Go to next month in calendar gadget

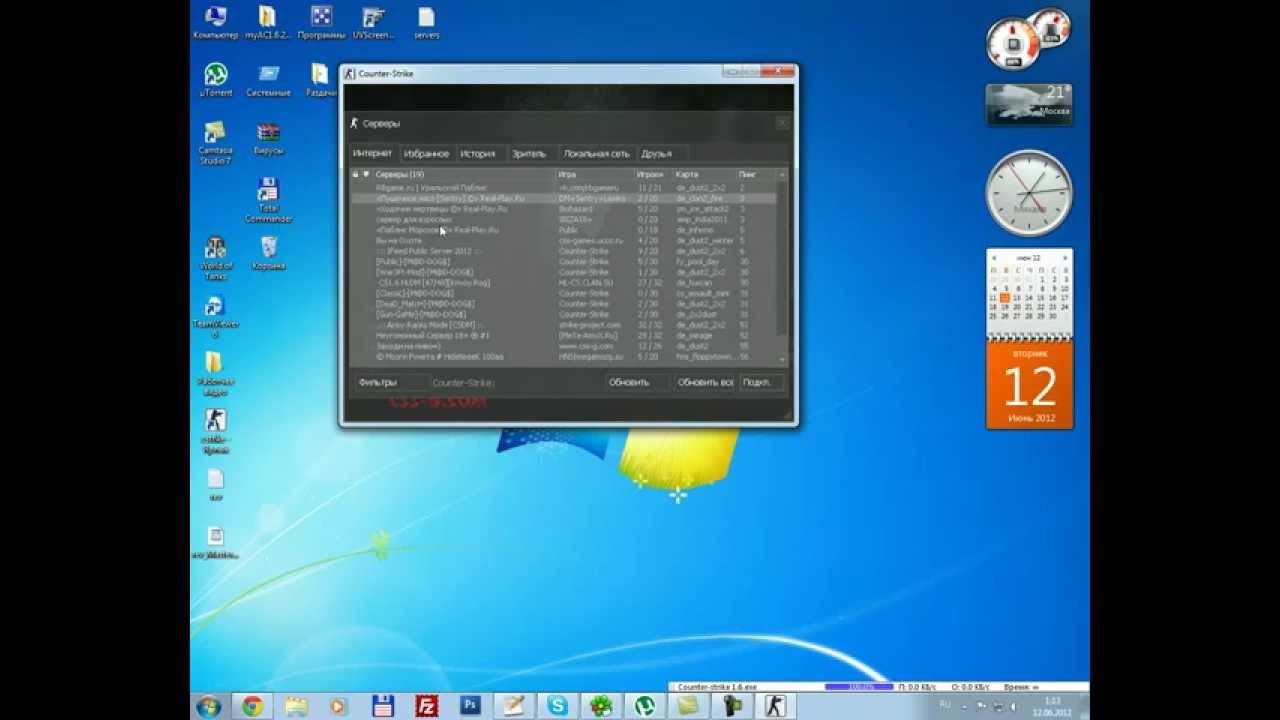point(1065,258)
